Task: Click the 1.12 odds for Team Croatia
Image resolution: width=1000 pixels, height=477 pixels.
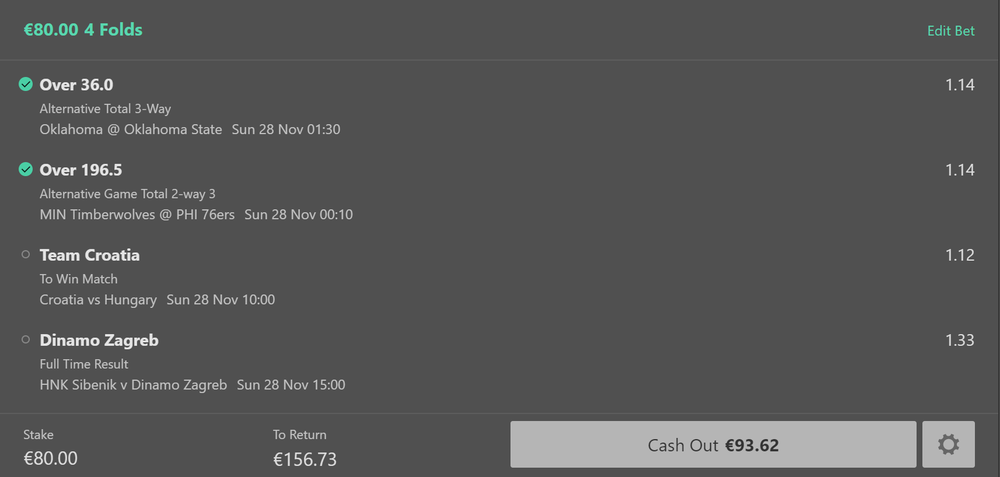Action: pyautogui.click(x=959, y=255)
